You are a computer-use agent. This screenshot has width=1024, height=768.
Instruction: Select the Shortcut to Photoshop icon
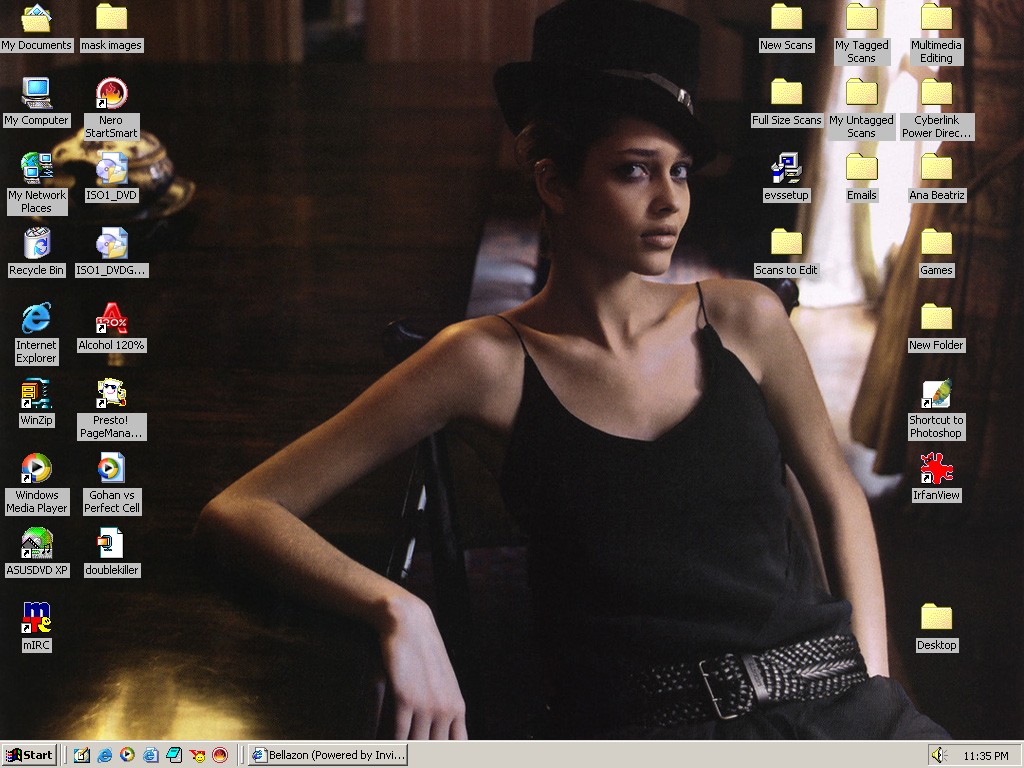coord(936,394)
